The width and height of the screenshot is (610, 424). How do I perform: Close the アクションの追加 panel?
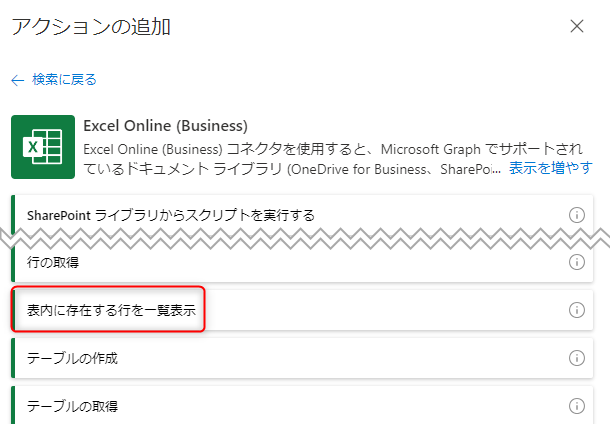(577, 26)
